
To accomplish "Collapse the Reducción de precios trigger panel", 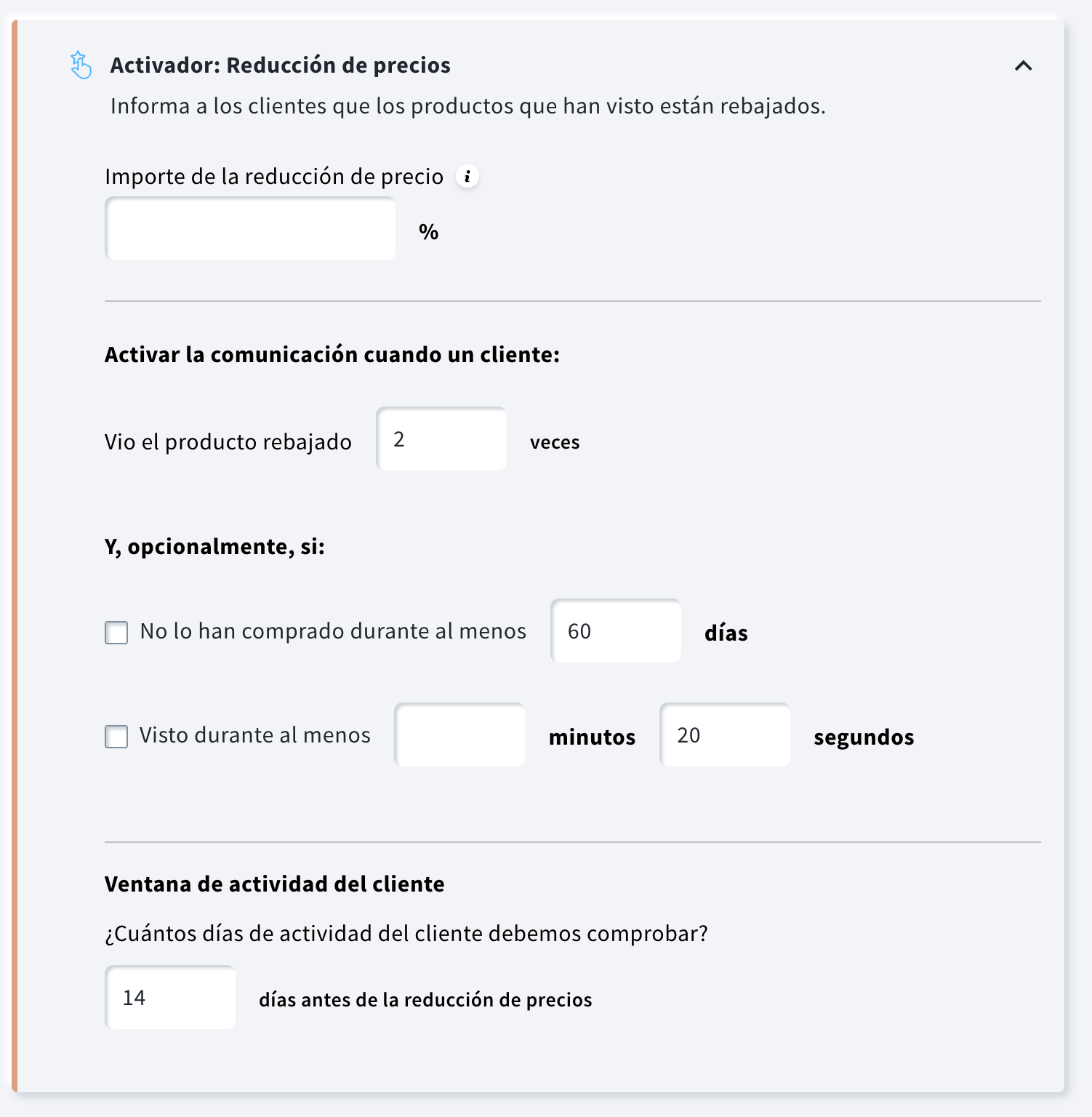I will pyautogui.click(x=1023, y=66).
